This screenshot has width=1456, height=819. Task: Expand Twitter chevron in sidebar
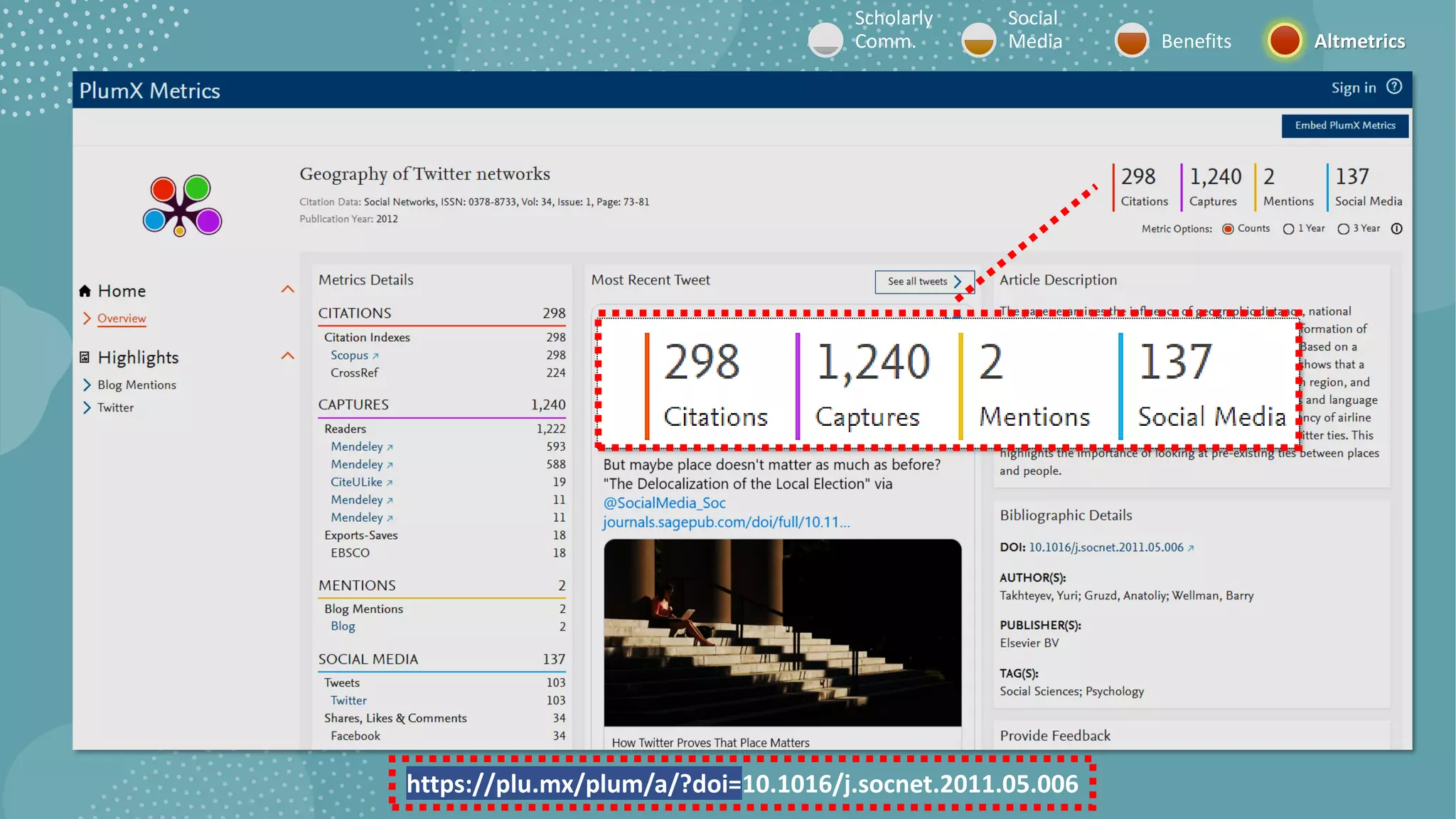[87, 407]
